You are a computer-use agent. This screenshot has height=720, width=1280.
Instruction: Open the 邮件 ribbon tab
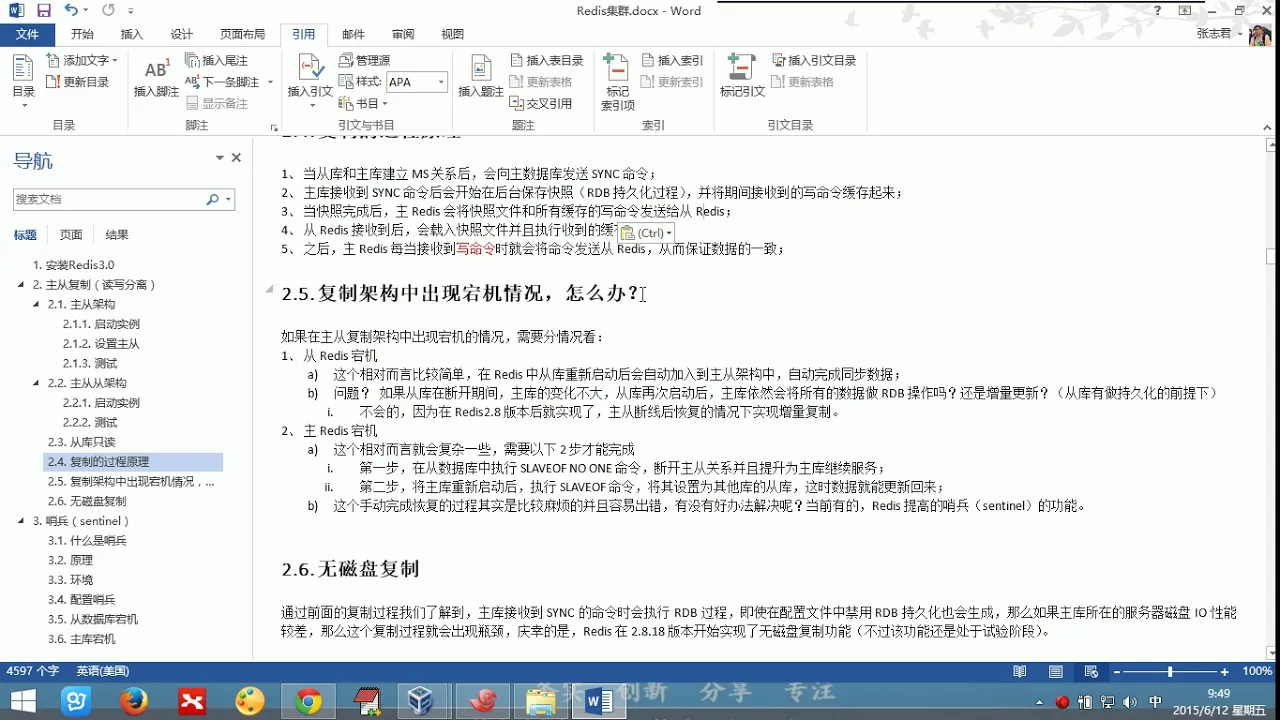354,34
